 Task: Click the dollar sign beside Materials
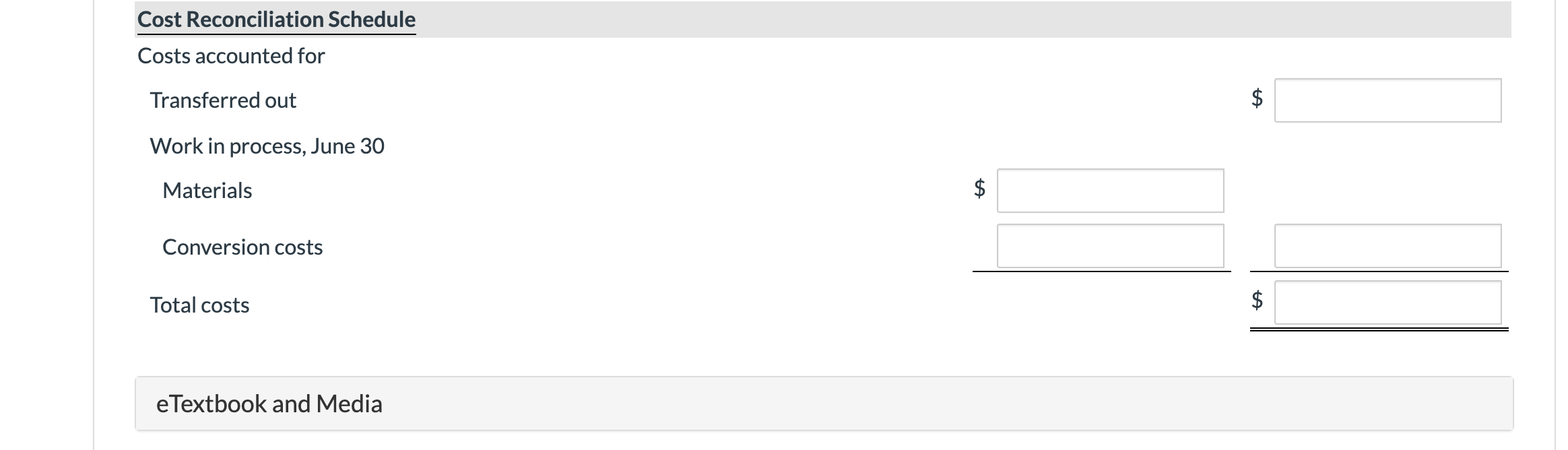[x=978, y=191]
